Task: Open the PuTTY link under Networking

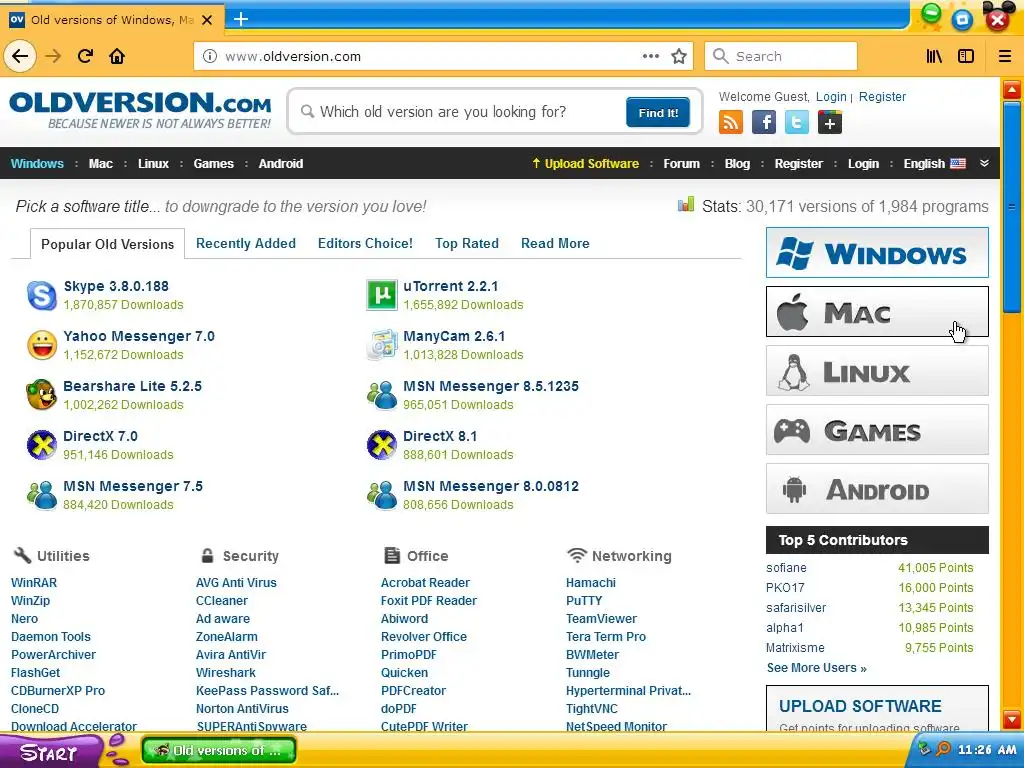Action: pos(584,600)
